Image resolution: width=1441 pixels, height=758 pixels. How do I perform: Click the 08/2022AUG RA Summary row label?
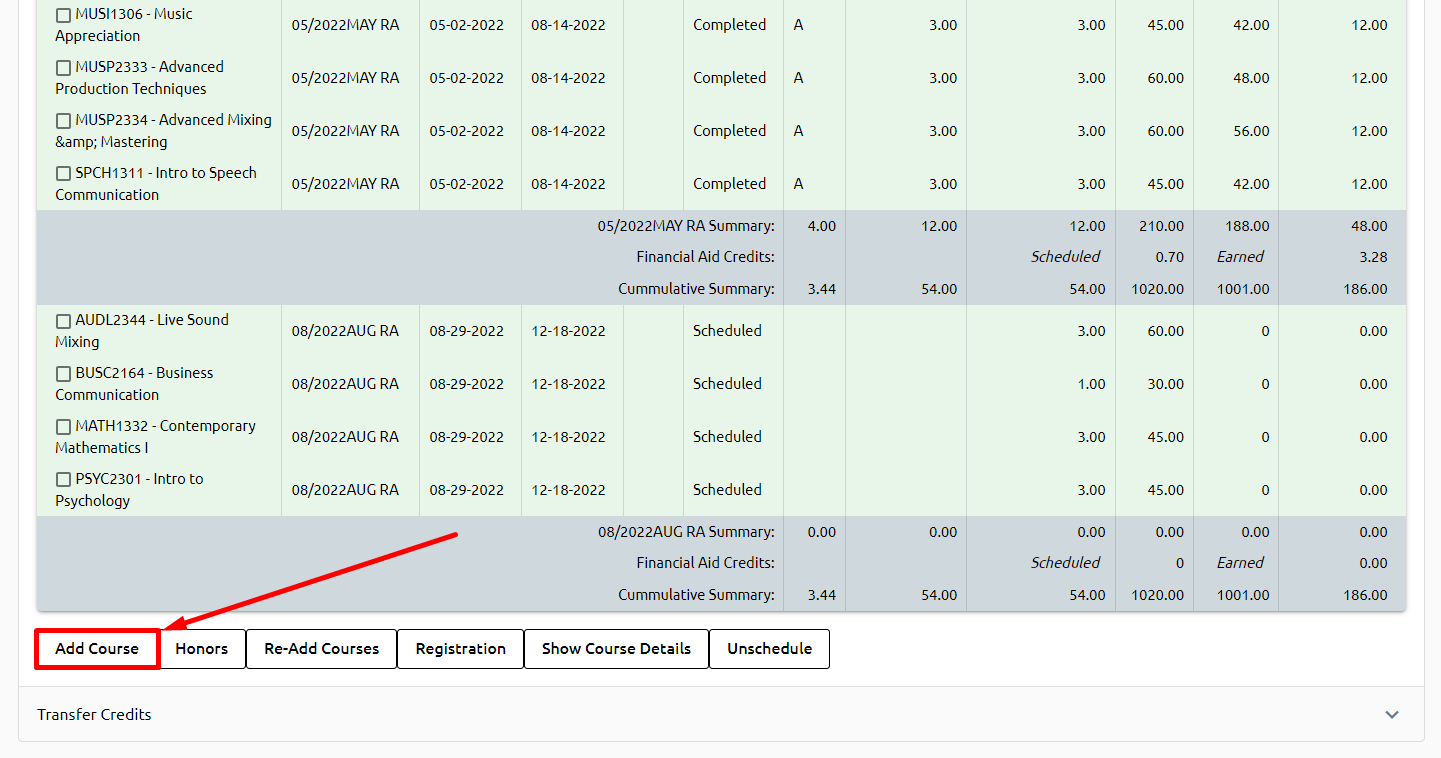(686, 532)
